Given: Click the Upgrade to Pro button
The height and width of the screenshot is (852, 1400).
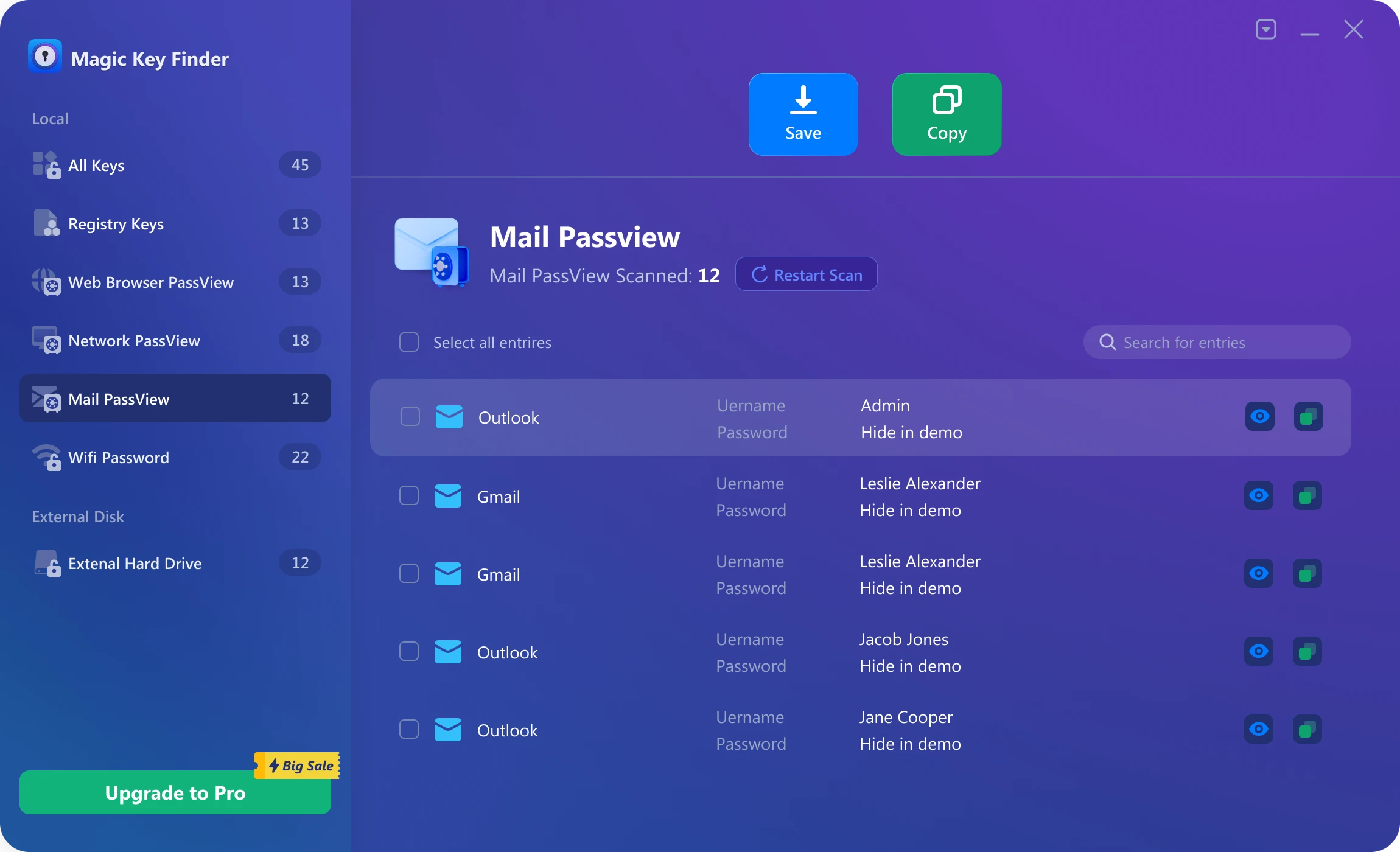Looking at the screenshot, I should click(x=175, y=792).
